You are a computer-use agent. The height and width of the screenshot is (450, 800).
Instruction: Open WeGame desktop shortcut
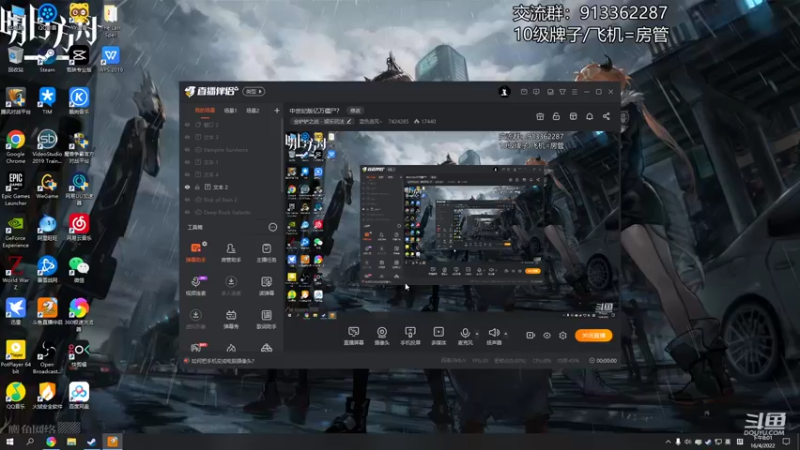[47, 187]
